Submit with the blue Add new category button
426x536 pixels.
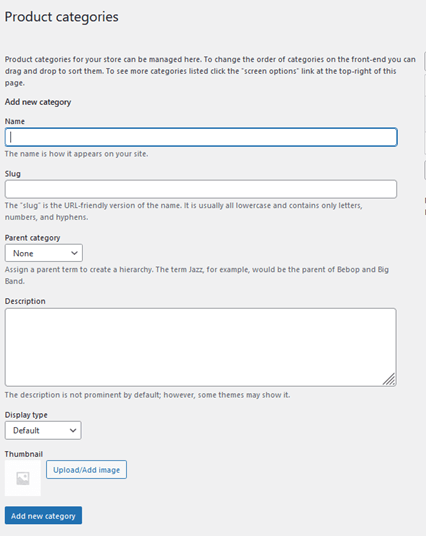[43, 515]
